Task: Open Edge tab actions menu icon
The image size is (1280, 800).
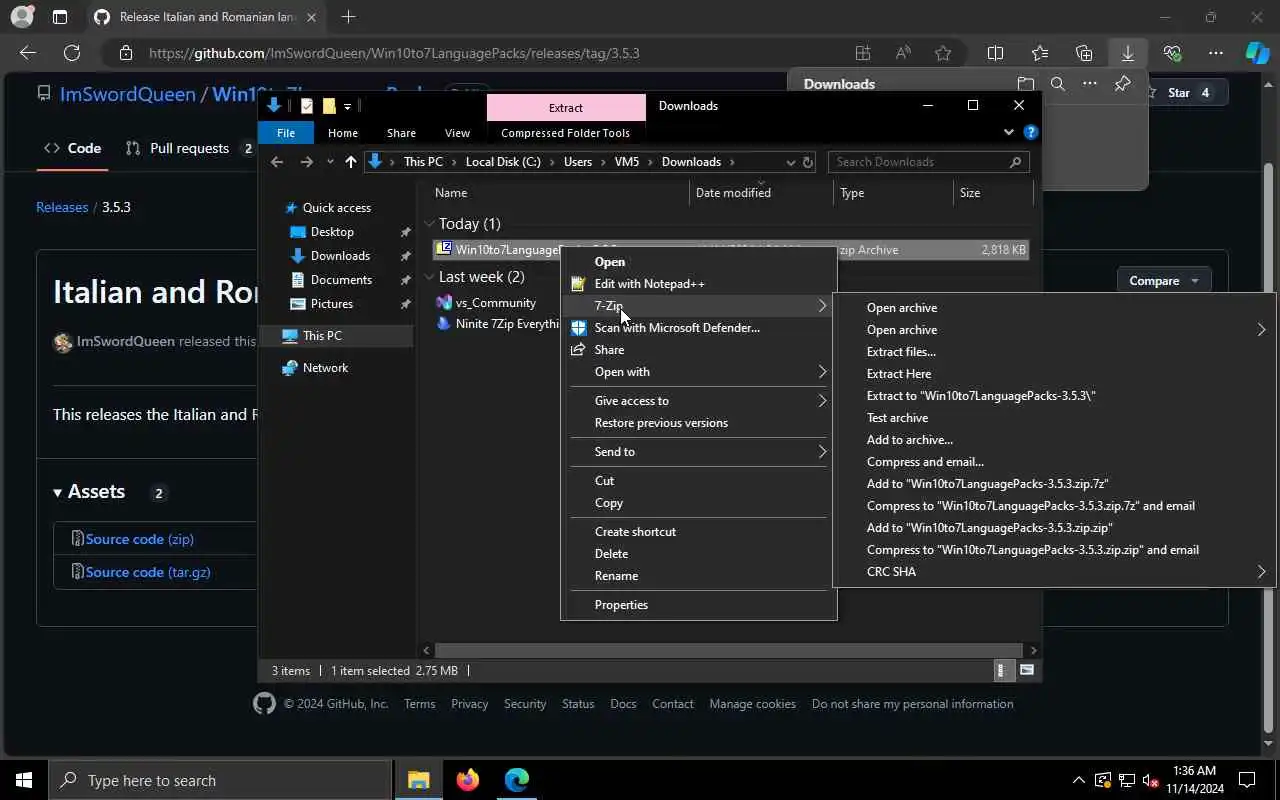Action: [x=59, y=17]
